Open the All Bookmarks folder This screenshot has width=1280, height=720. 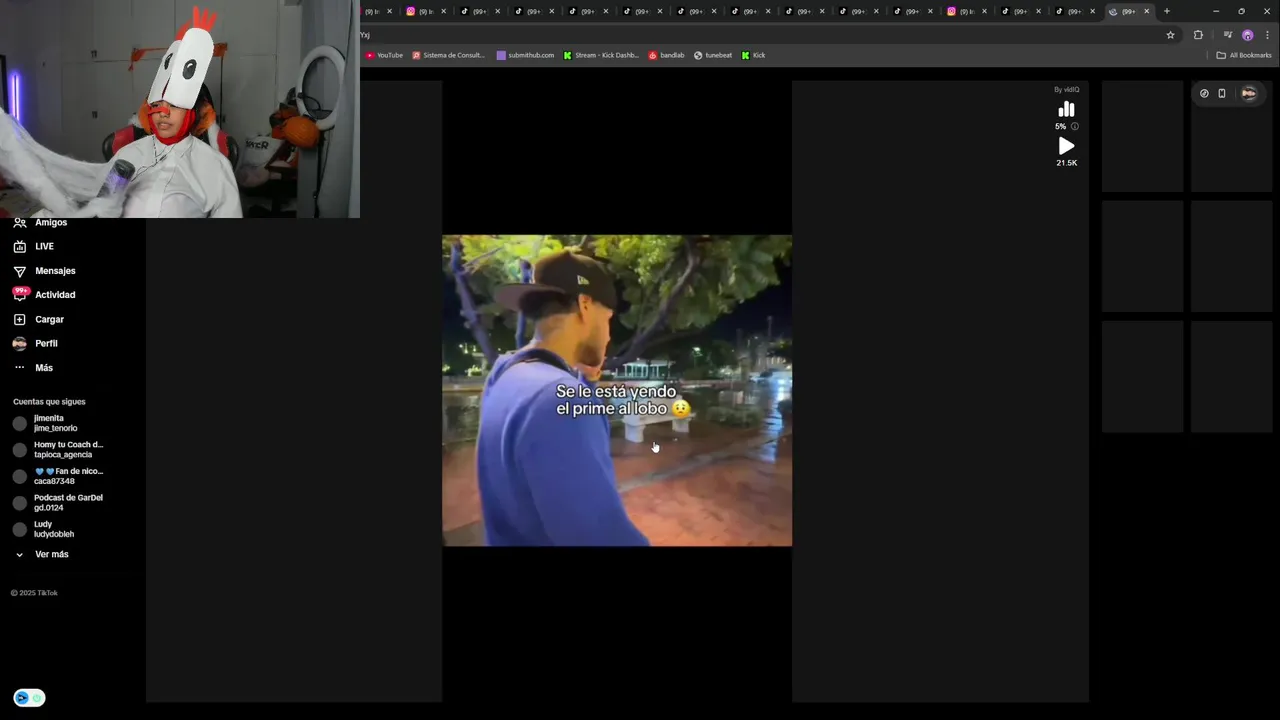point(1244,55)
